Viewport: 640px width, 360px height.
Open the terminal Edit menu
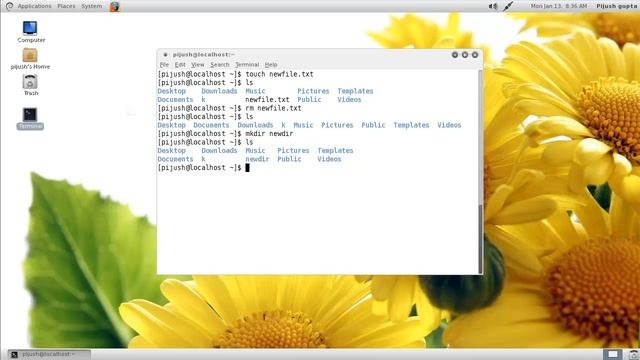[x=180, y=64]
